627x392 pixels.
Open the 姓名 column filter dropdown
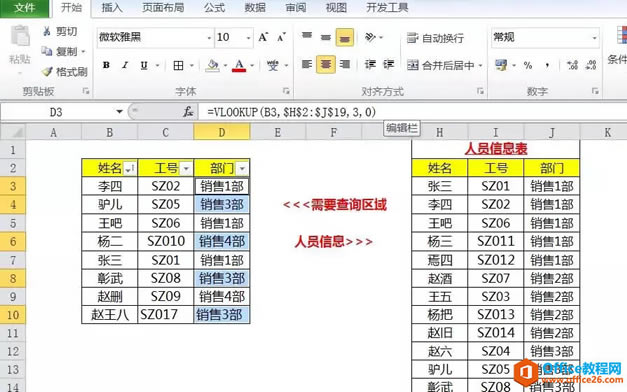(130, 169)
